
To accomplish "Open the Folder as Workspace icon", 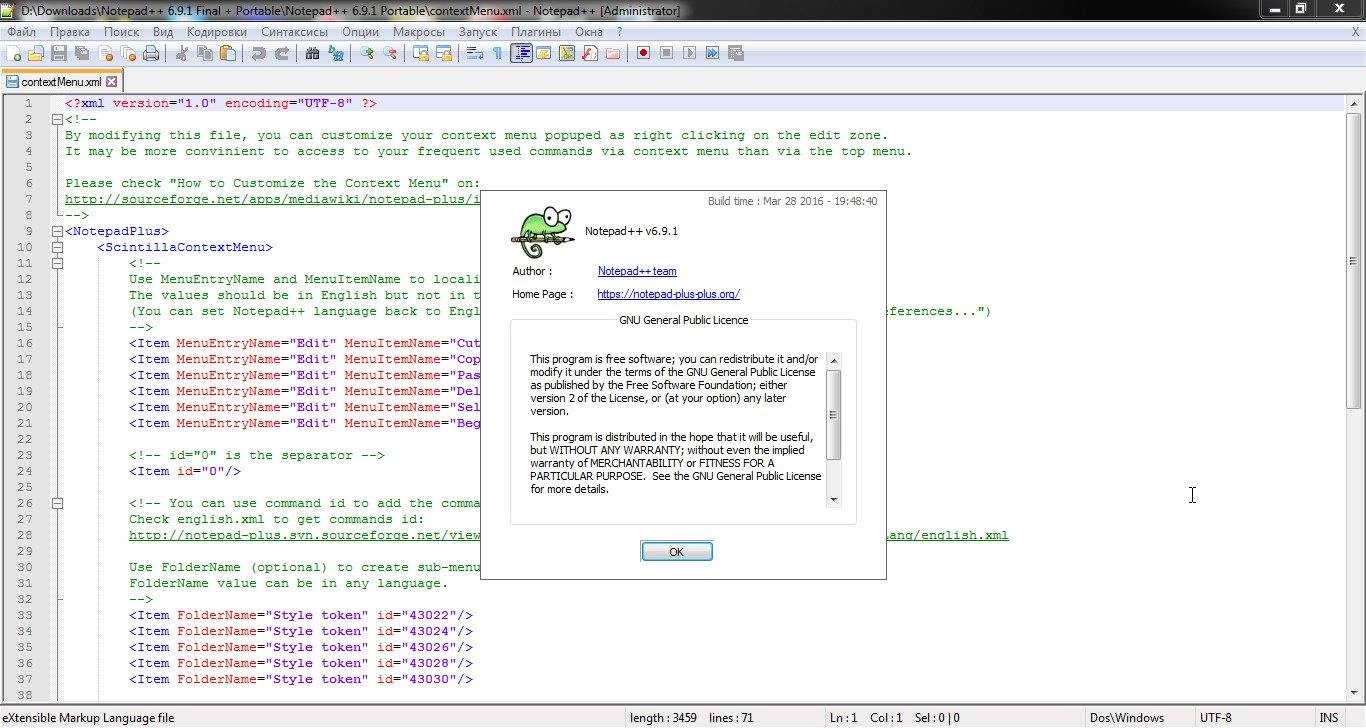I will 613,53.
